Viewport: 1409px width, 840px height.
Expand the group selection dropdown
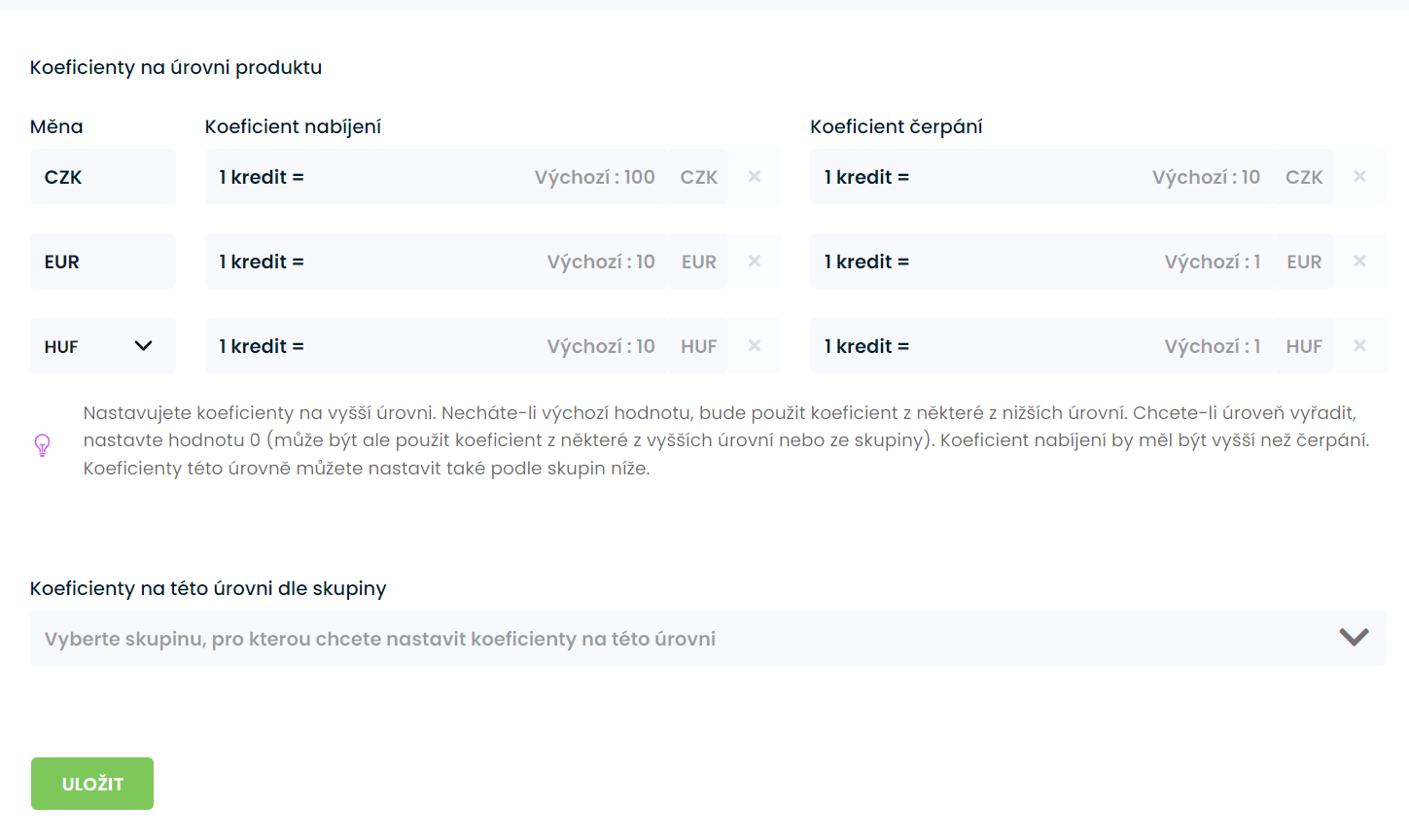pos(681,639)
